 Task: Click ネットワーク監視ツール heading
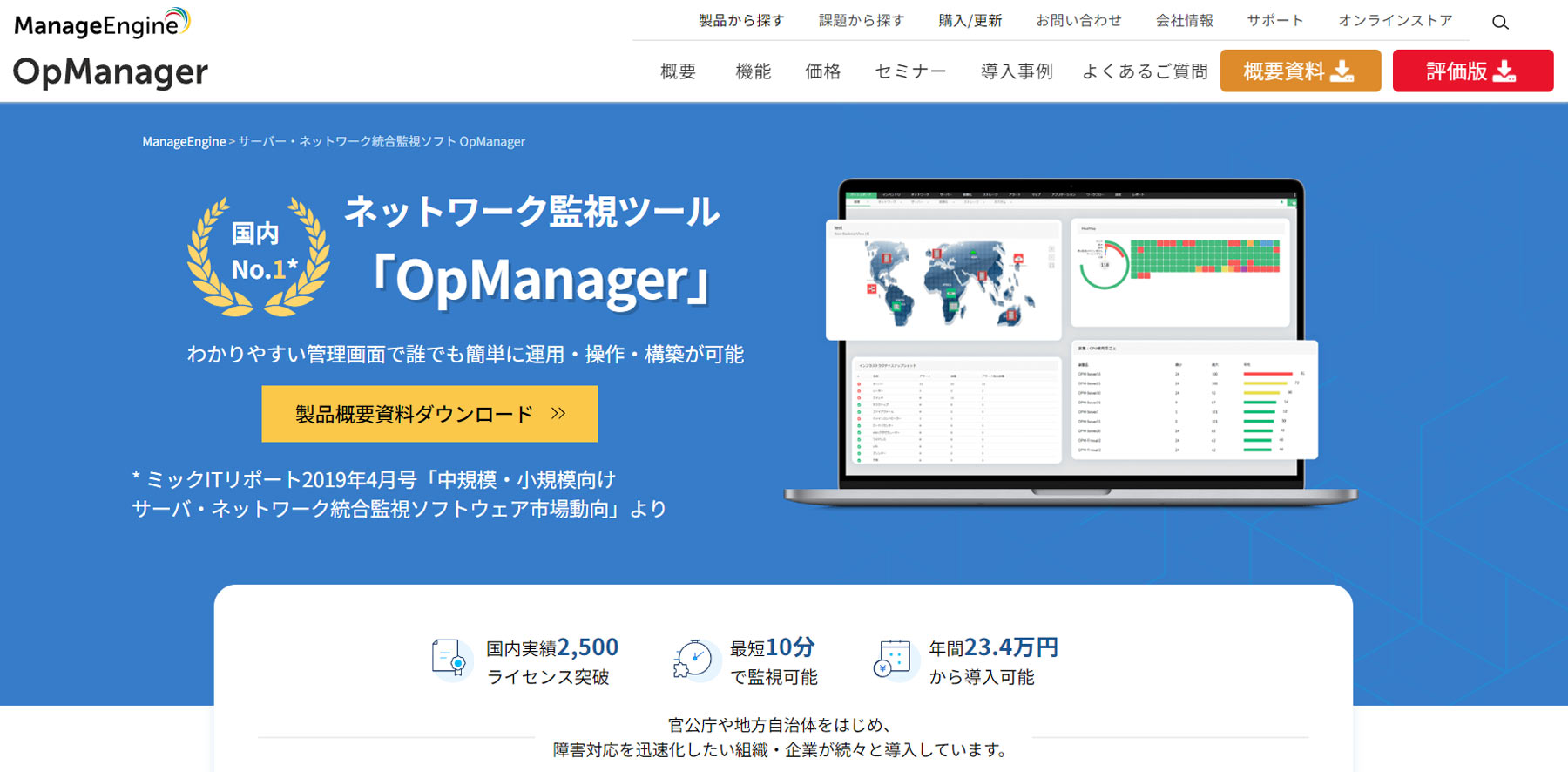(x=532, y=212)
